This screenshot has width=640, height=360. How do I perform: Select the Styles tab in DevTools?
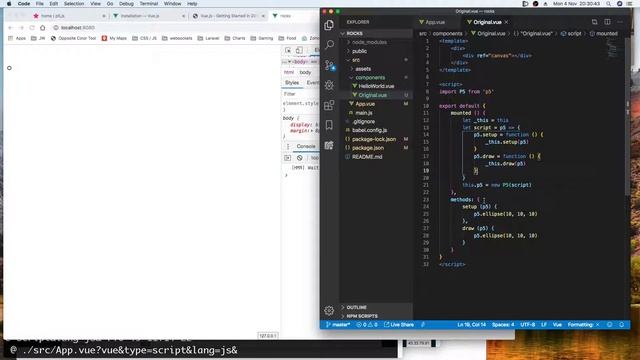[x=291, y=83]
